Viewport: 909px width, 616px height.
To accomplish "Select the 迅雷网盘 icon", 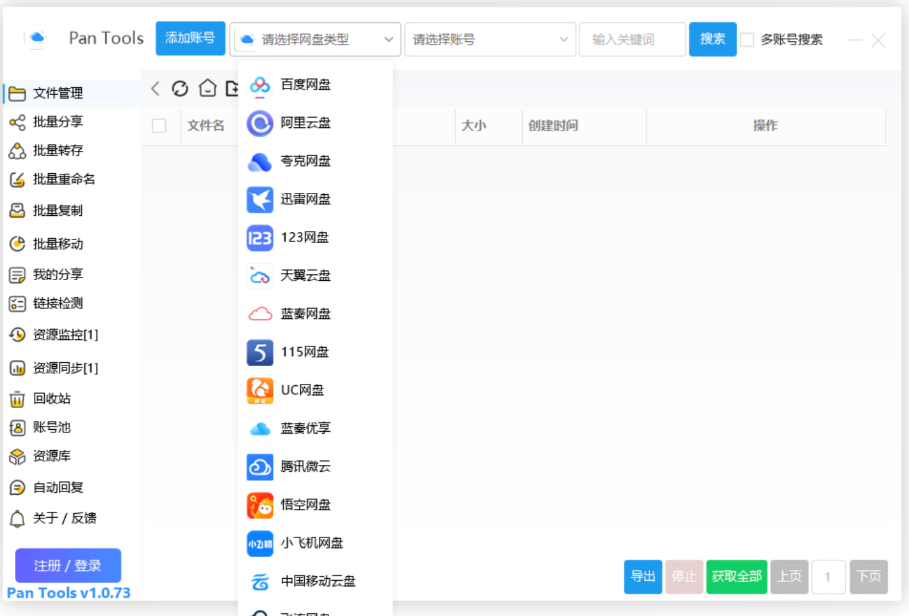I will 260,200.
